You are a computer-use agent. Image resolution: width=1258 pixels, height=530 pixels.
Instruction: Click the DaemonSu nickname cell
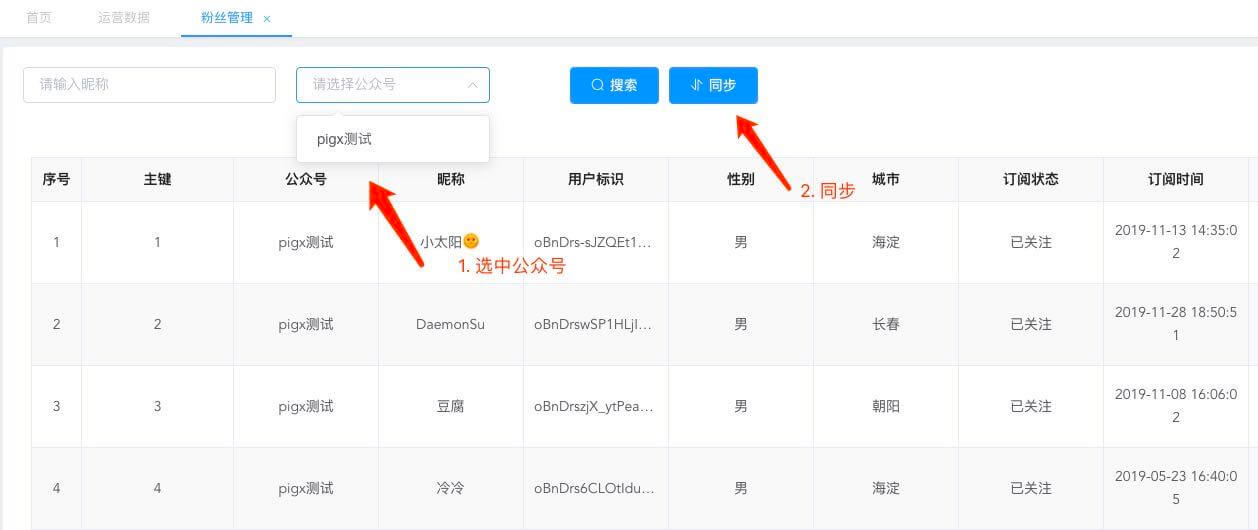450,324
